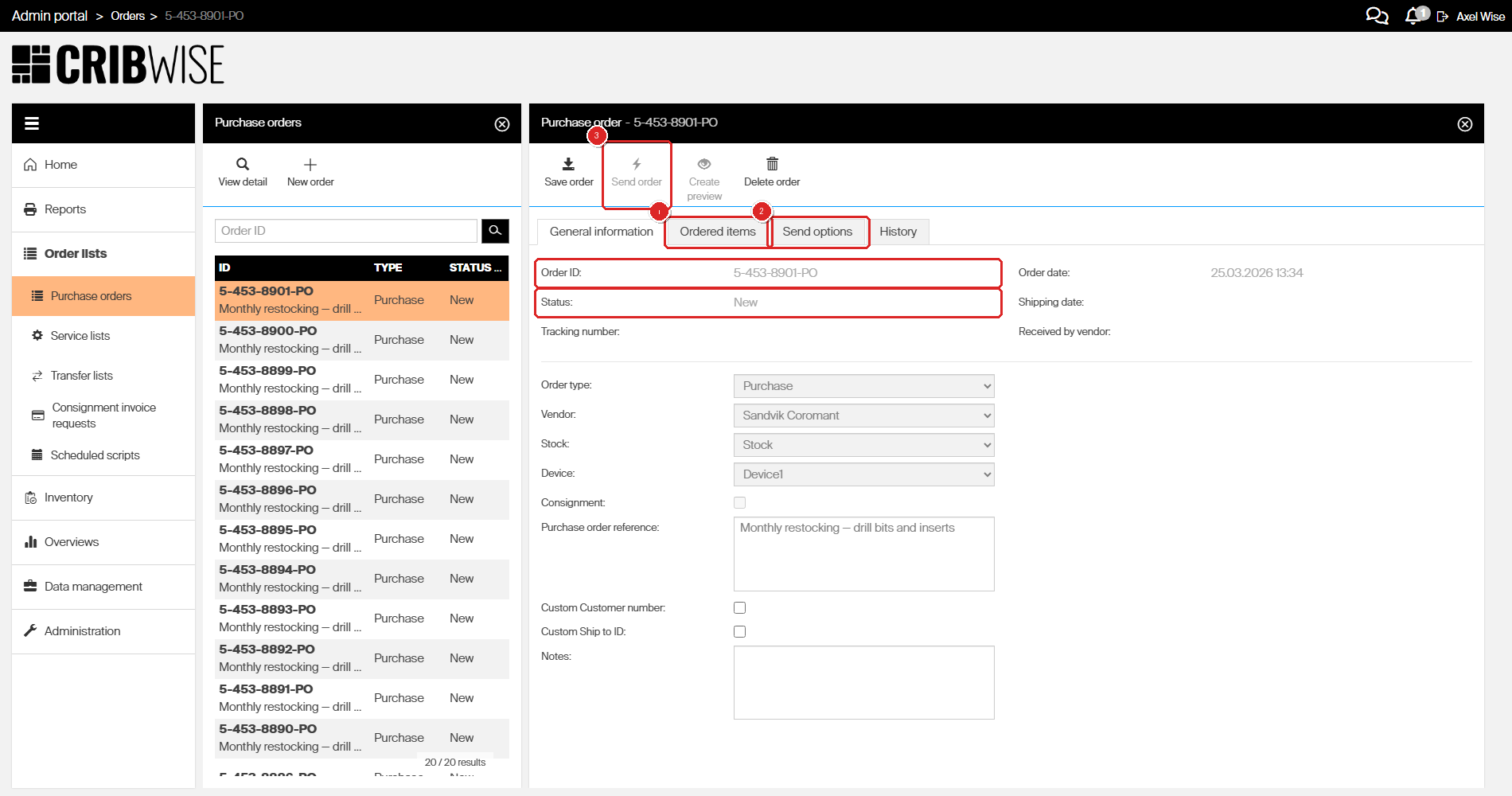This screenshot has height=796, width=1512.
Task: Open the History tab
Action: coord(898,232)
